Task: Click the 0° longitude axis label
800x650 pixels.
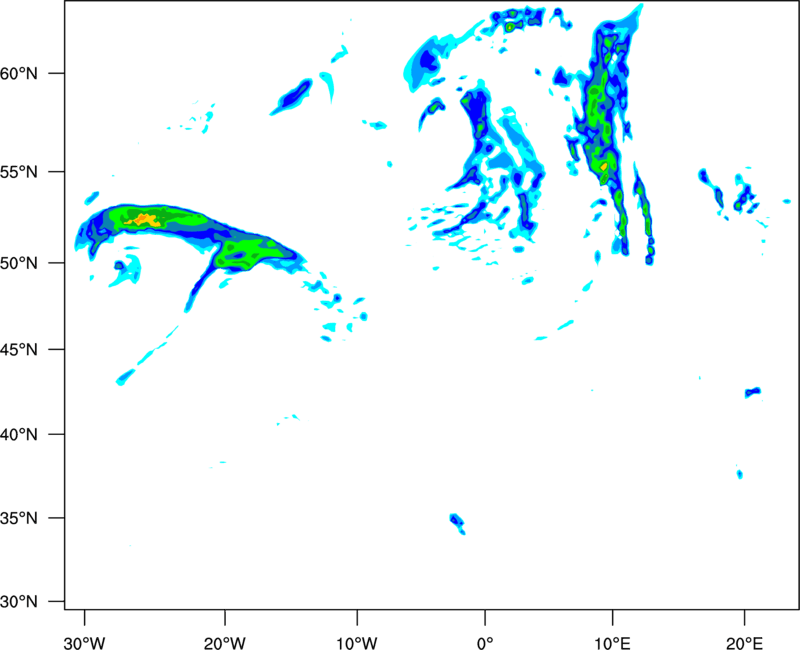Action: (x=485, y=643)
